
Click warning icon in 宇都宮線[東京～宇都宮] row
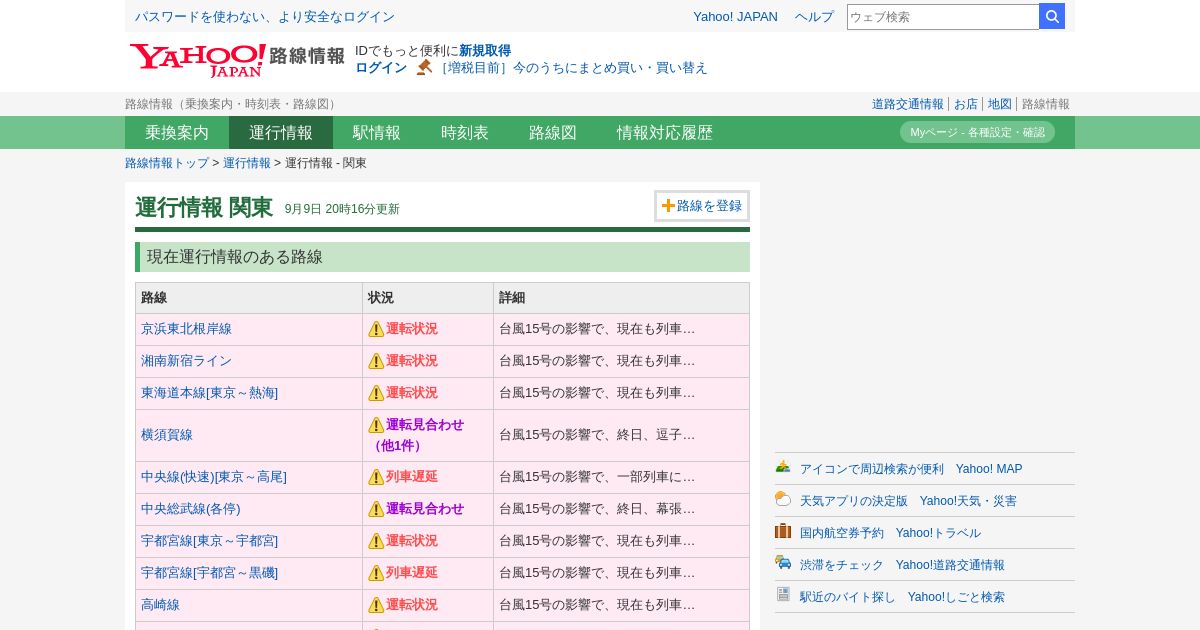[376, 541]
